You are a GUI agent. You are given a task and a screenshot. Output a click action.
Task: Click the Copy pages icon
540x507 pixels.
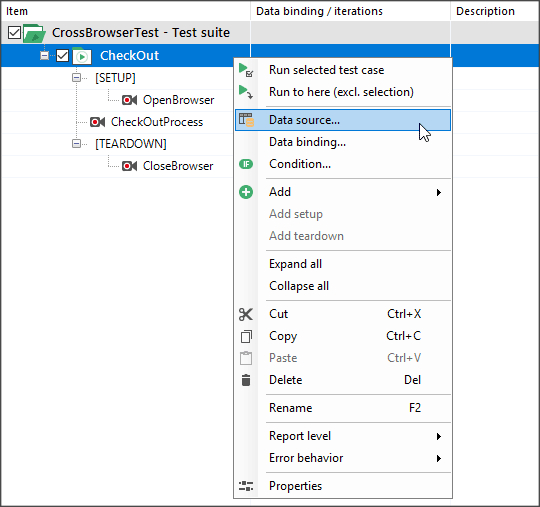(x=246, y=337)
